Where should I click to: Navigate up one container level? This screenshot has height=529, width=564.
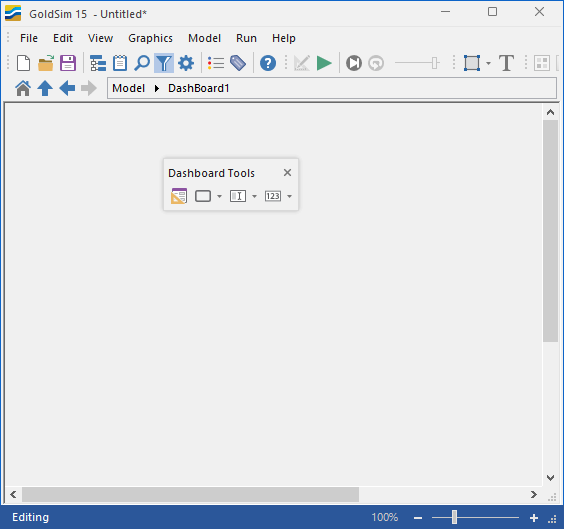(x=45, y=88)
